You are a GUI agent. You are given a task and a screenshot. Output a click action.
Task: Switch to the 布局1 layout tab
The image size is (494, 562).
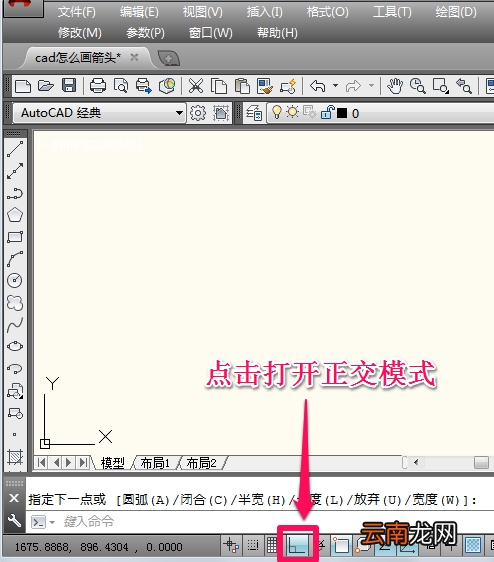(x=155, y=463)
